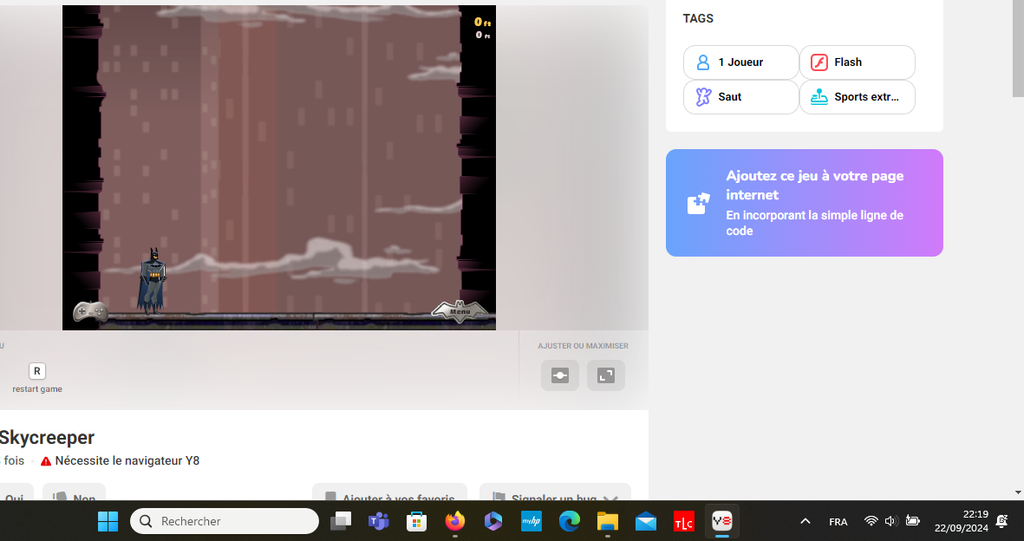The height and width of the screenshot is (541, 1024).
Task: Maximize the game with fullscreen icon
Action: pos(605,375)
